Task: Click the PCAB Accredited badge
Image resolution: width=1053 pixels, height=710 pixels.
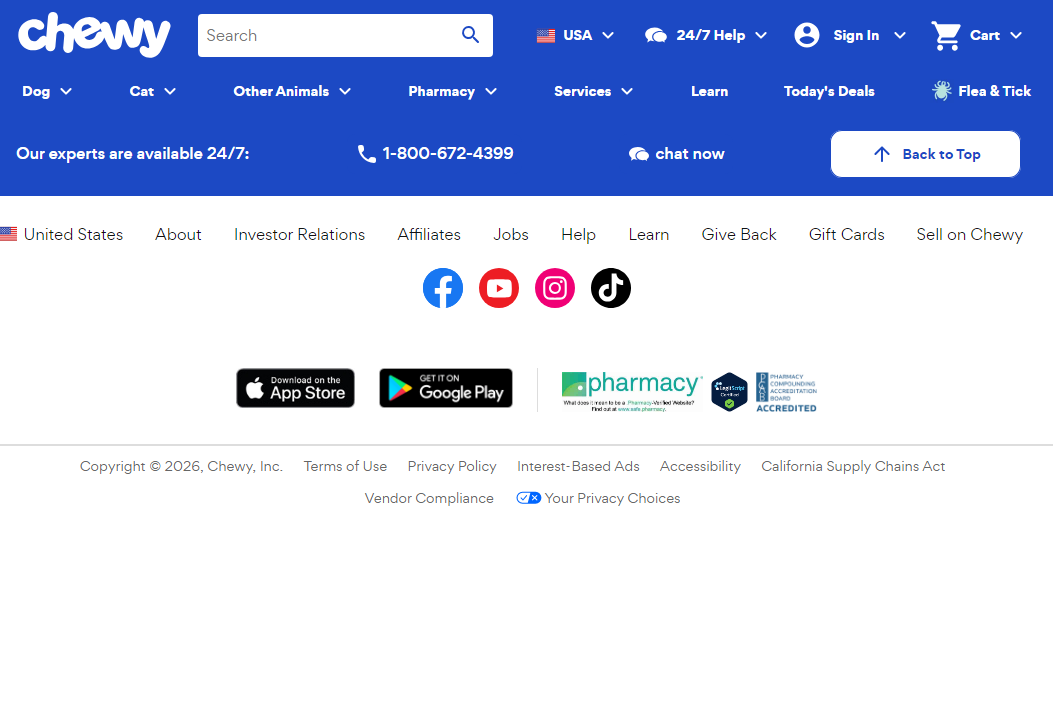Action: pyautogui.click(x=786, y=392)
